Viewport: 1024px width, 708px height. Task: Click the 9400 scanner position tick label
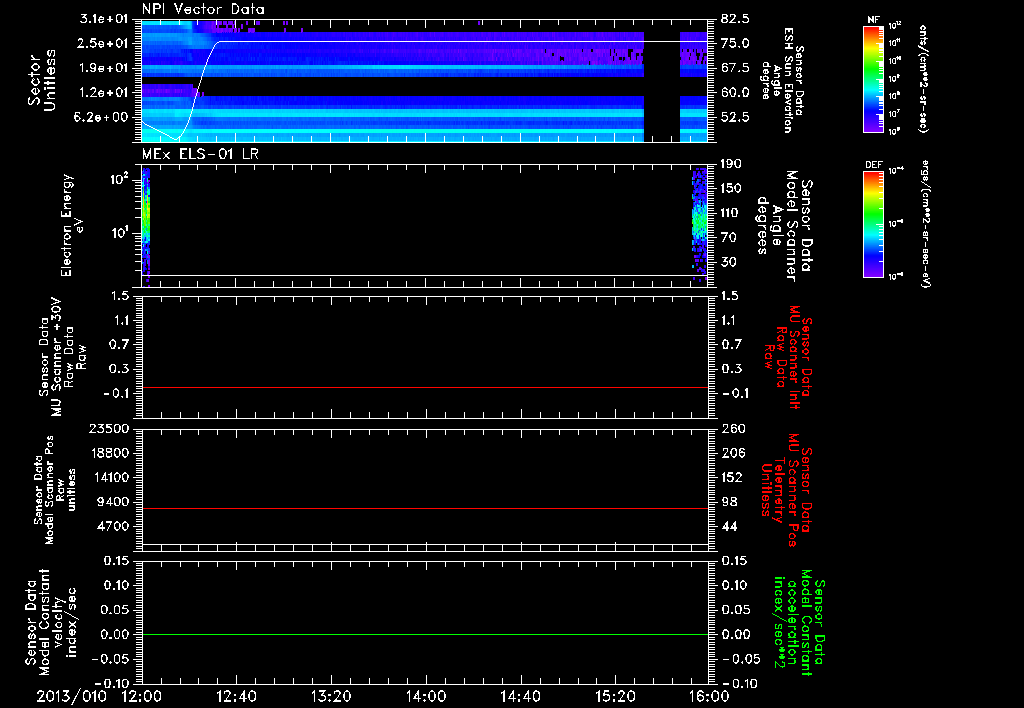point(112,502)
